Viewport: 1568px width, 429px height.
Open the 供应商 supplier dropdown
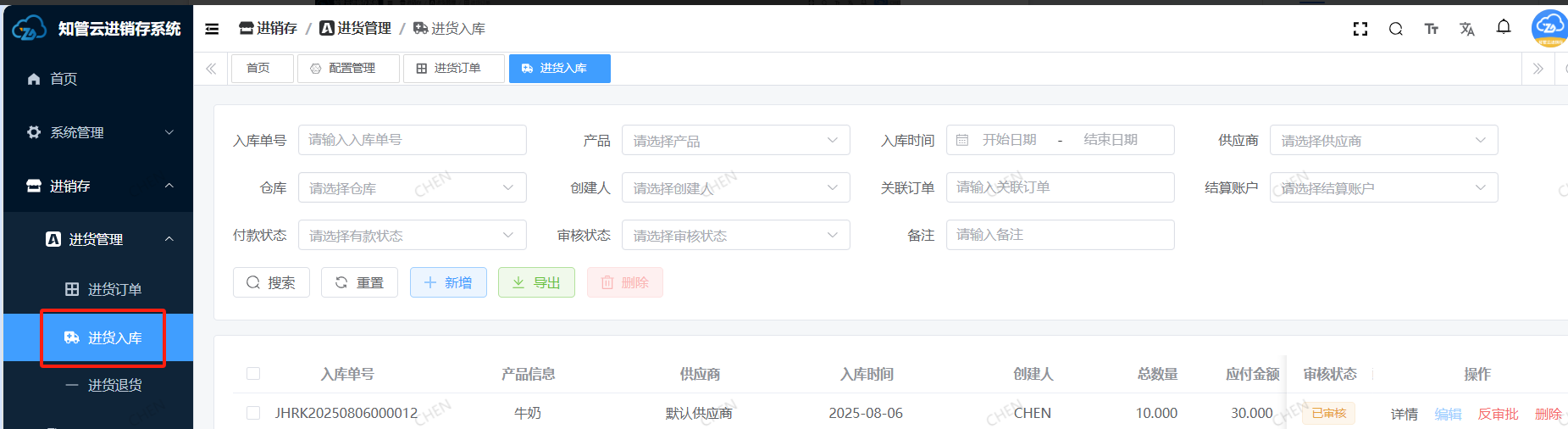coord(1382,141)
